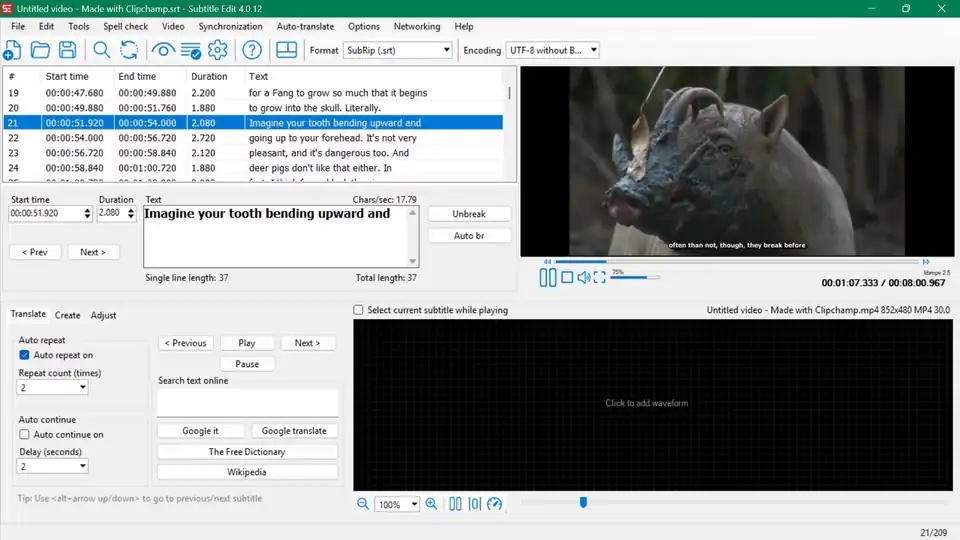Expand the SubRip format dropdown
The height and width of the screenshot is (540, 960).
pos(398,50)
